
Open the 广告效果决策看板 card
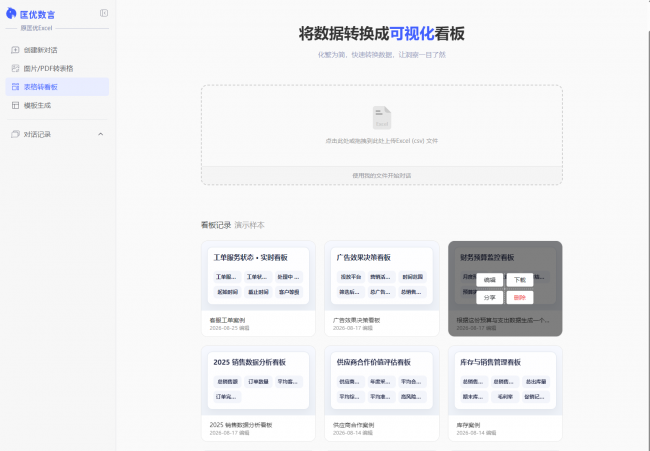[x=382, y=289]
